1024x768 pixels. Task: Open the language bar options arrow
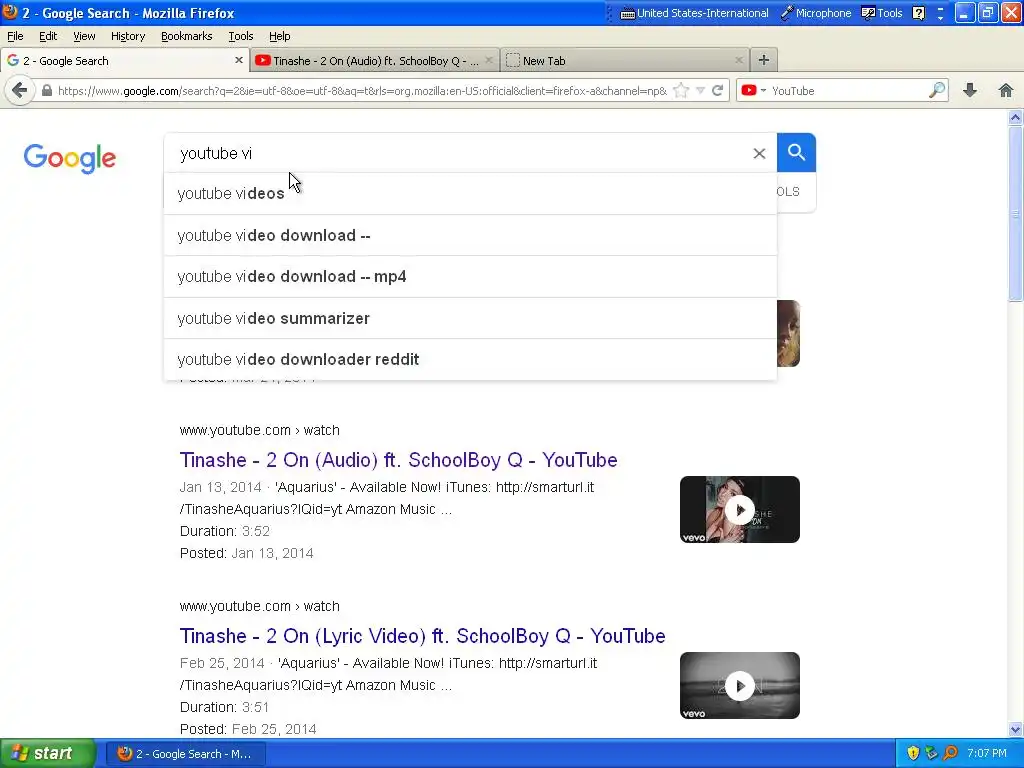940,18
